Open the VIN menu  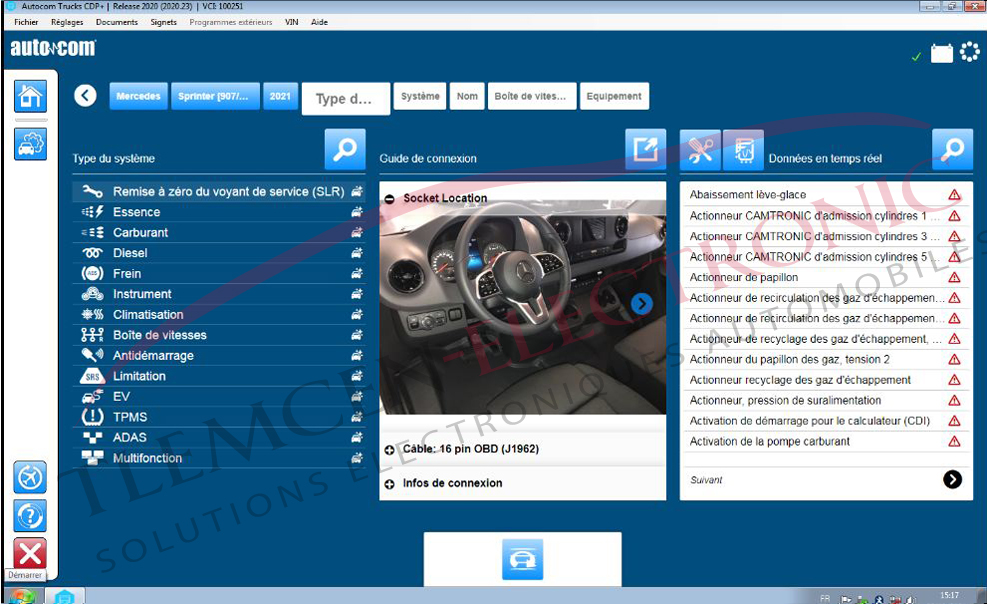pyautogui.click(x=291, y=22)
